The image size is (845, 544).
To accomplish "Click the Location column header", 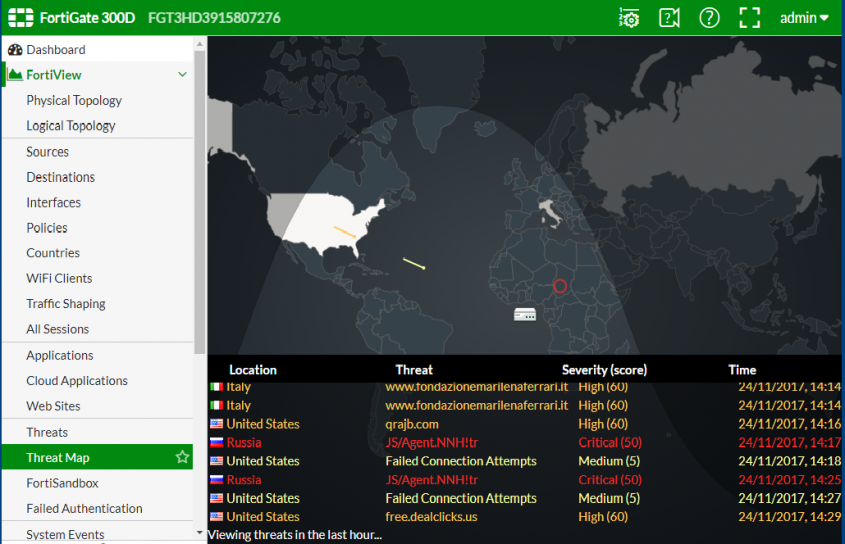I will pos(253,370).
